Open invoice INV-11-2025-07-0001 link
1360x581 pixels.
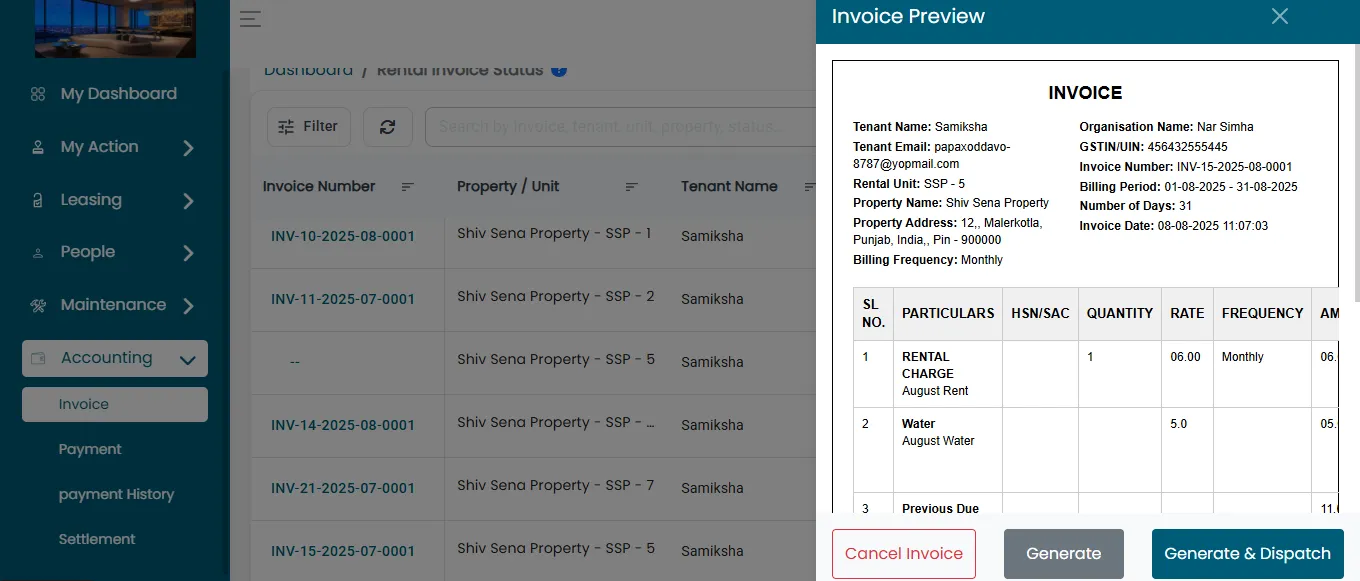click(x=343, y=299)
